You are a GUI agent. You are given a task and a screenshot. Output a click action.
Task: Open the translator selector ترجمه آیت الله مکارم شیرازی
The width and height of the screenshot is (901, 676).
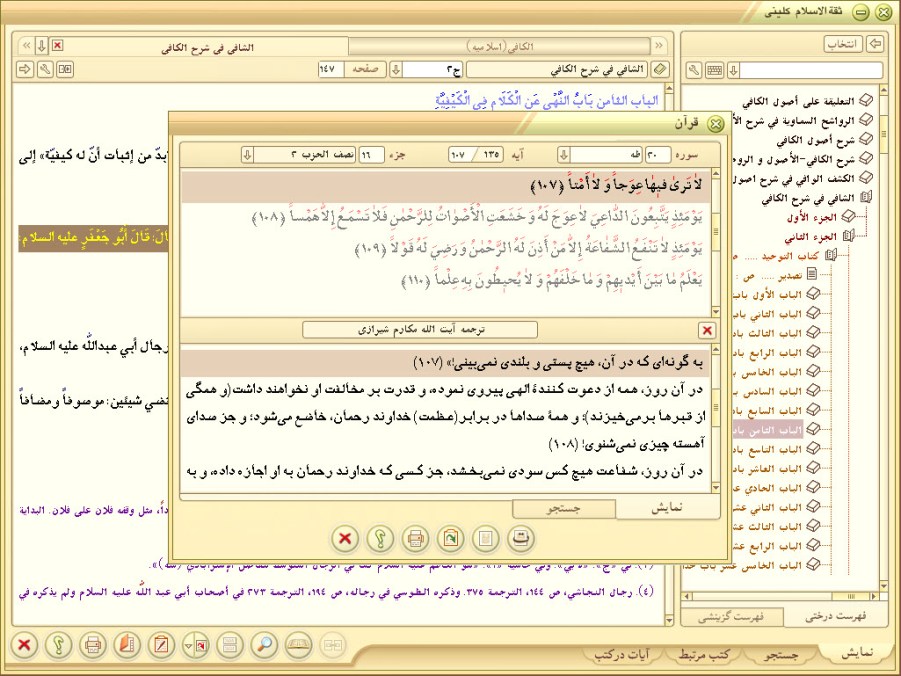420,330
